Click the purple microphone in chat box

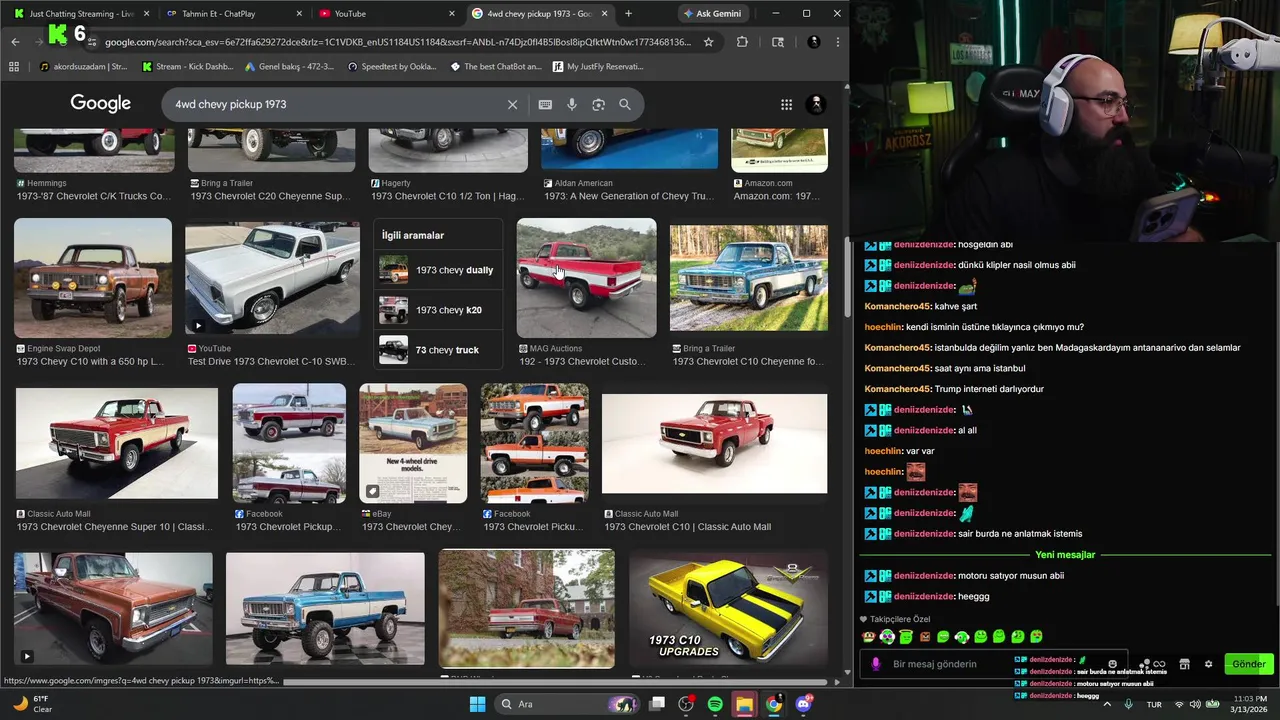coord(876,664)
